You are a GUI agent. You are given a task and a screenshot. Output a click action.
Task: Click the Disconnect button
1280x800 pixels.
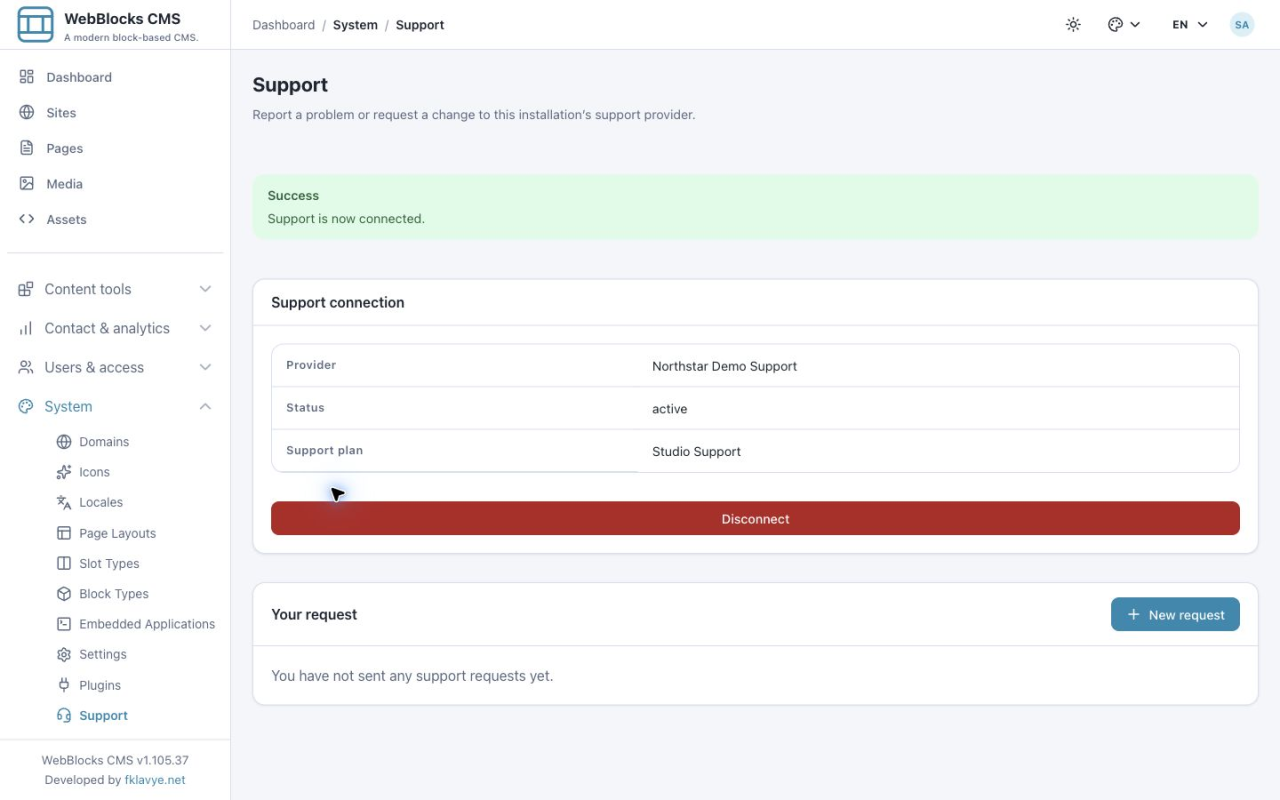tap(755, 518)
